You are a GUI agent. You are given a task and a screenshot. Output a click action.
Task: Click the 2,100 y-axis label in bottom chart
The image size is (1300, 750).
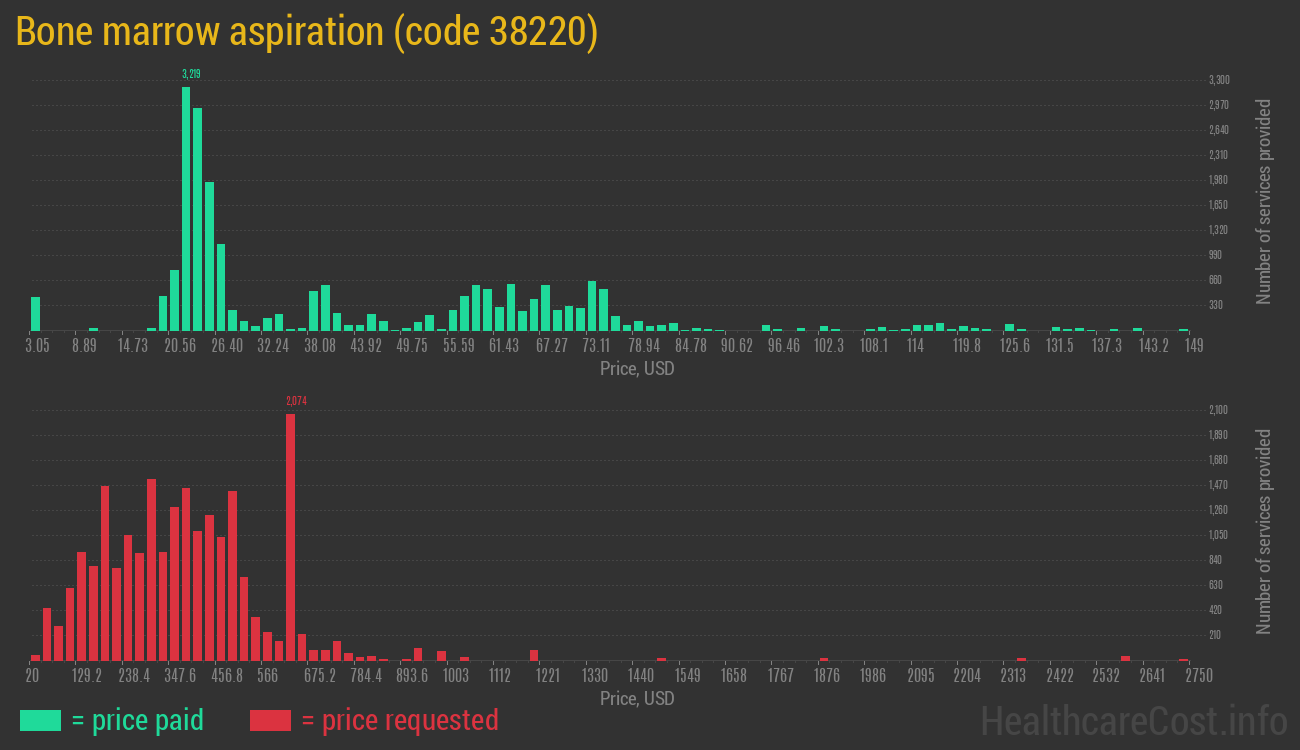pyautogui.click(x=1218, y=410)
